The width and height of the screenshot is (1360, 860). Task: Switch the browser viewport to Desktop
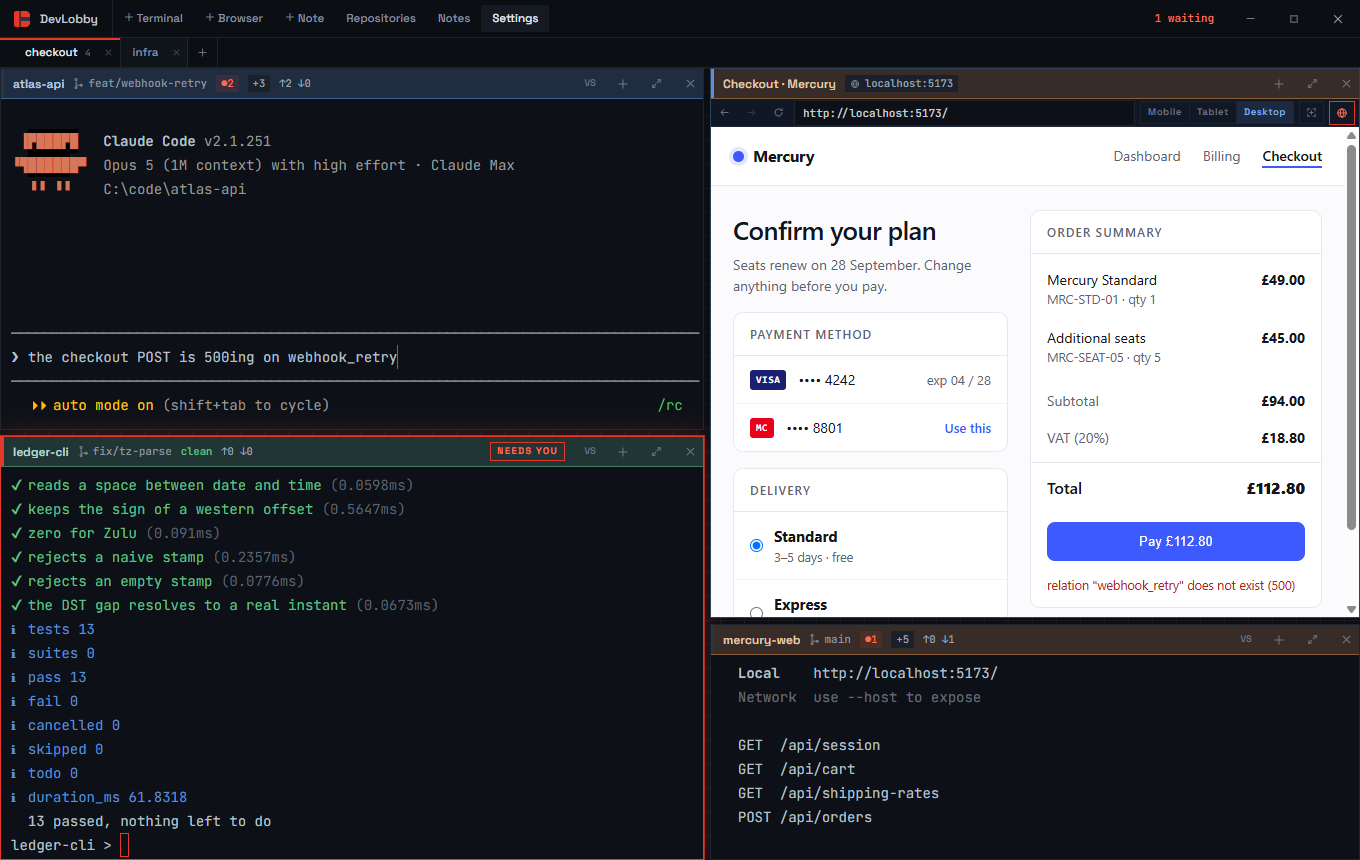pos(1264,112)
